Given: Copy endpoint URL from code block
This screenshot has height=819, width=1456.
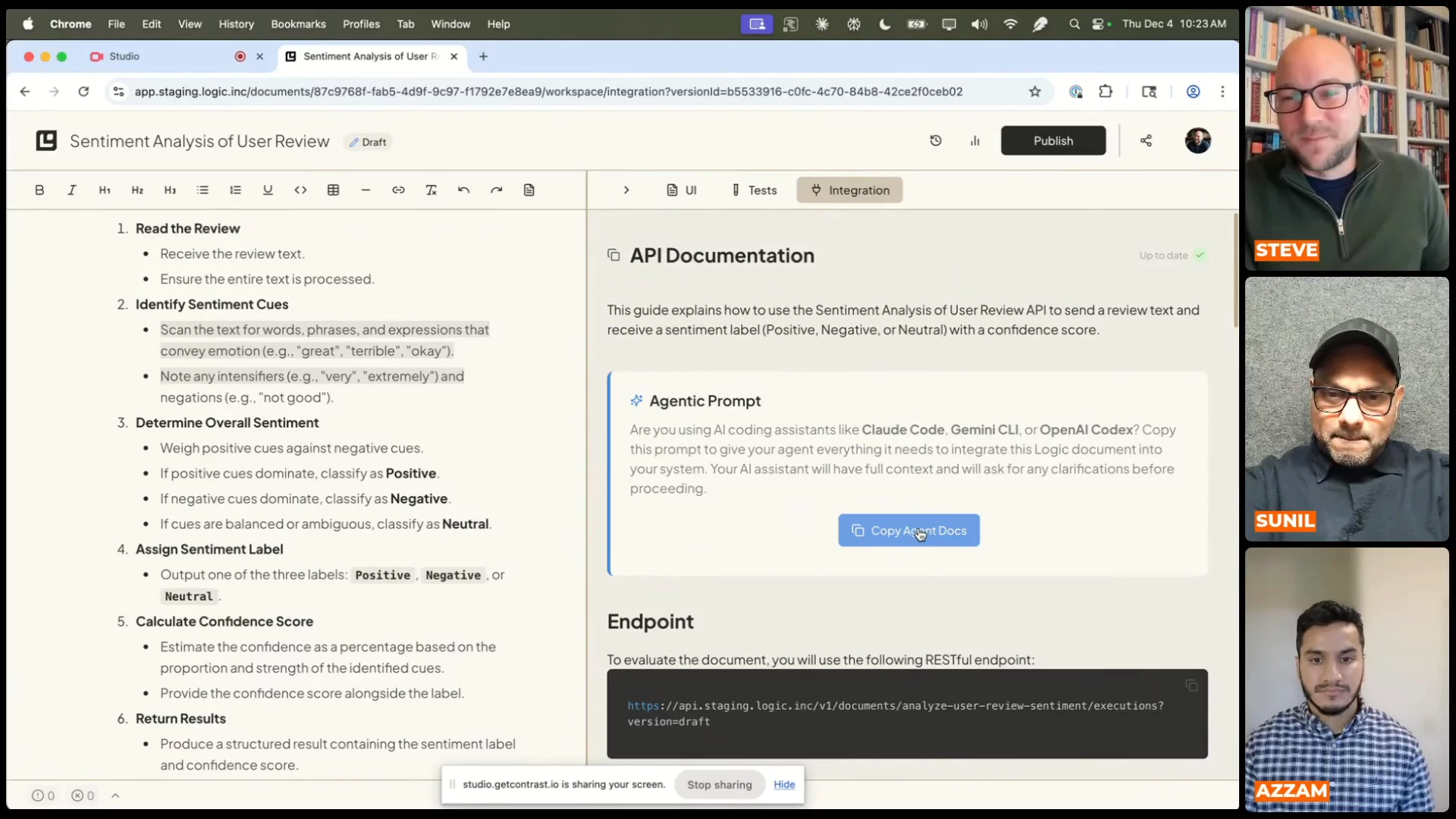Looking at the screenshot, I should (x=1191, y=686).
